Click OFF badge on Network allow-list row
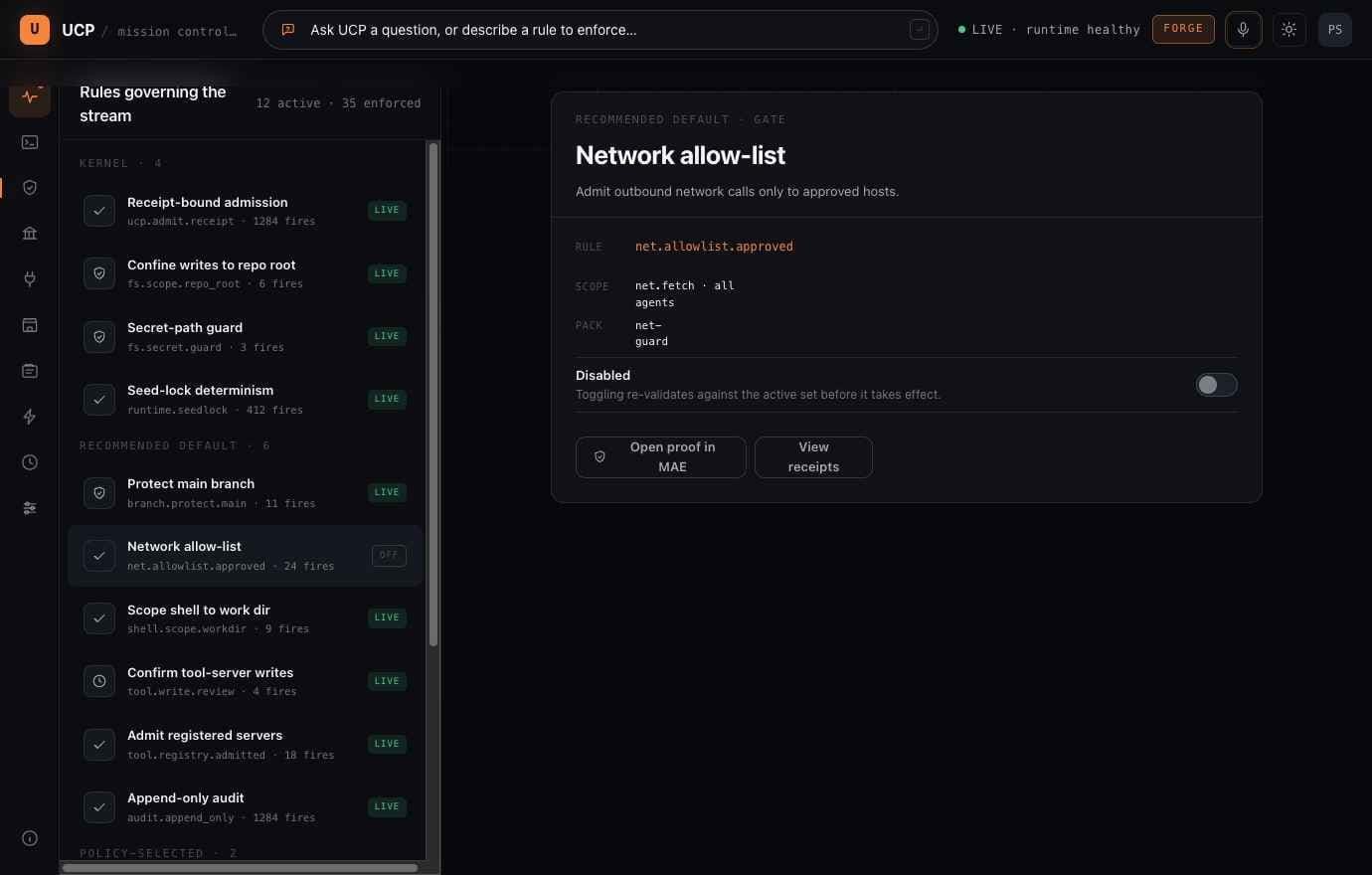The width and height of the screenshot is (1372, 875). [389, 555]
